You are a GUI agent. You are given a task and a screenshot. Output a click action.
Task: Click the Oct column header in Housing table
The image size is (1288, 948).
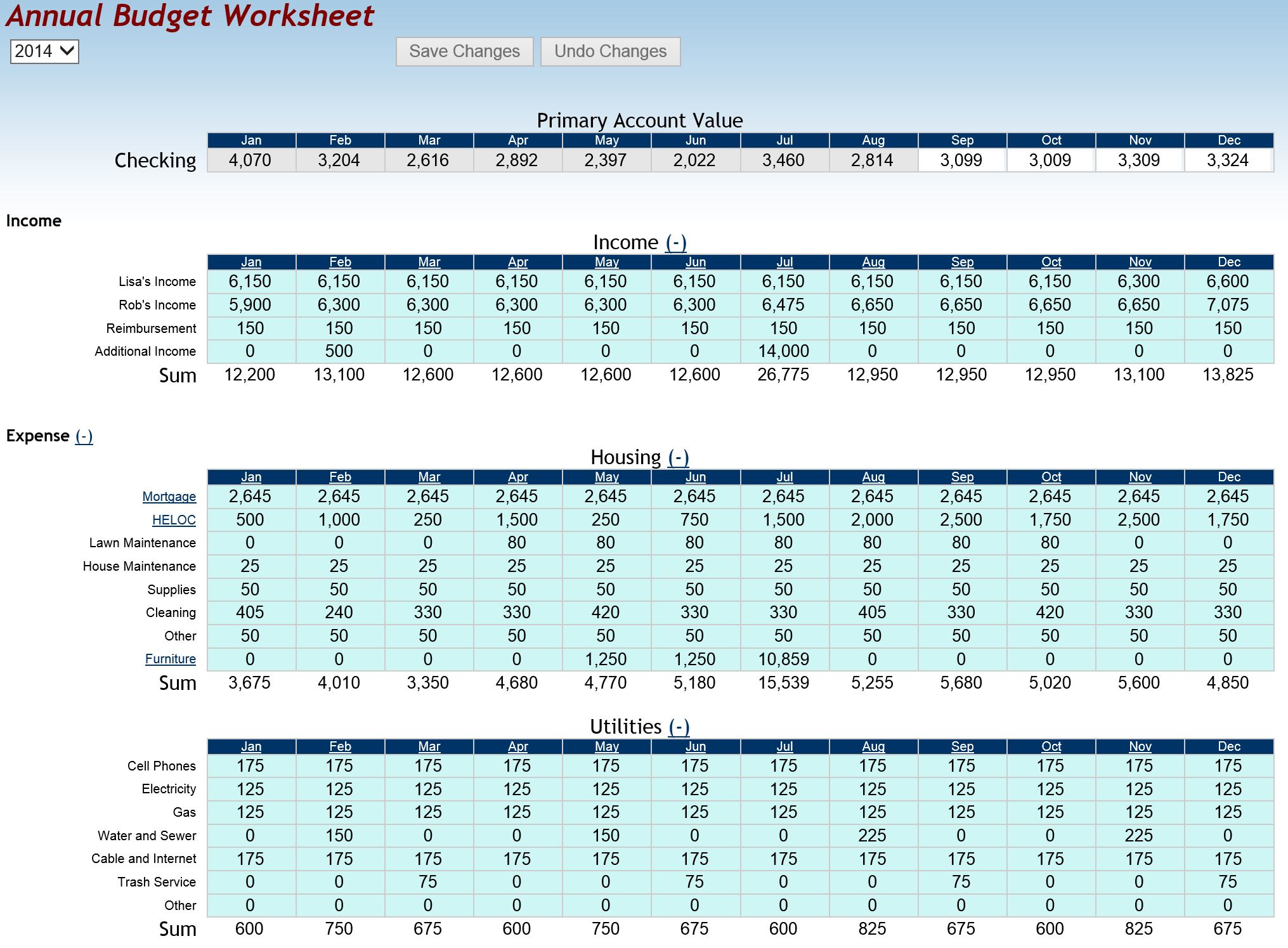[x=1051, y=477]
